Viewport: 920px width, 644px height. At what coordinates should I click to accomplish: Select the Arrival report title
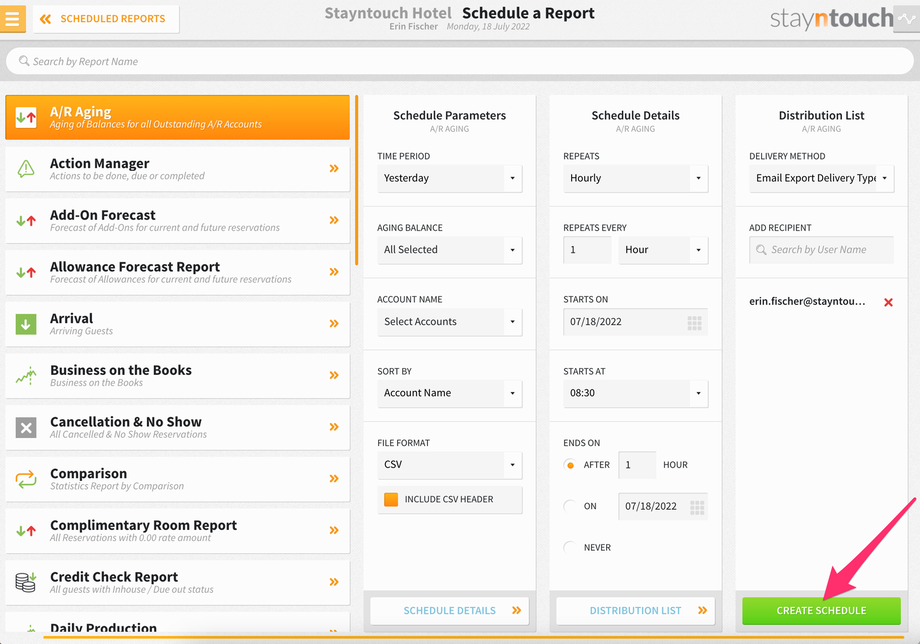tap(72, 318)
